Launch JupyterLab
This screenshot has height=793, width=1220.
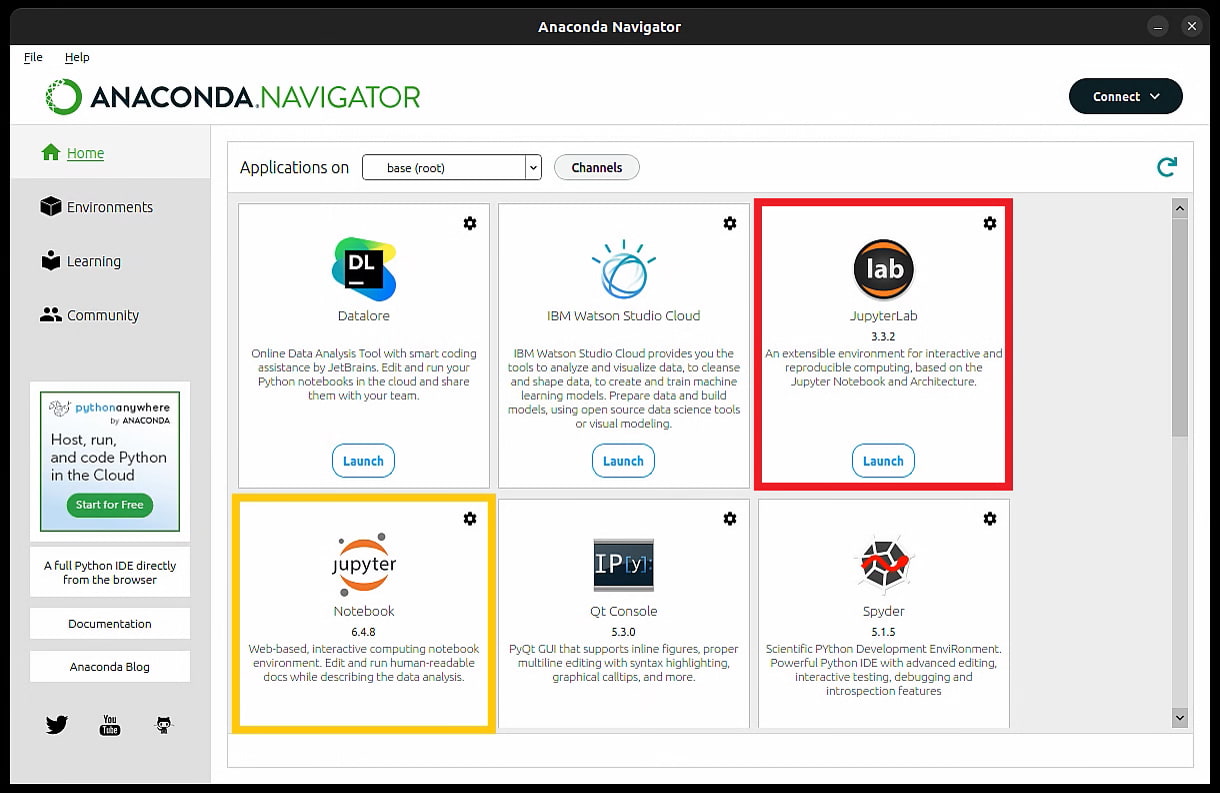pos(883,461)
